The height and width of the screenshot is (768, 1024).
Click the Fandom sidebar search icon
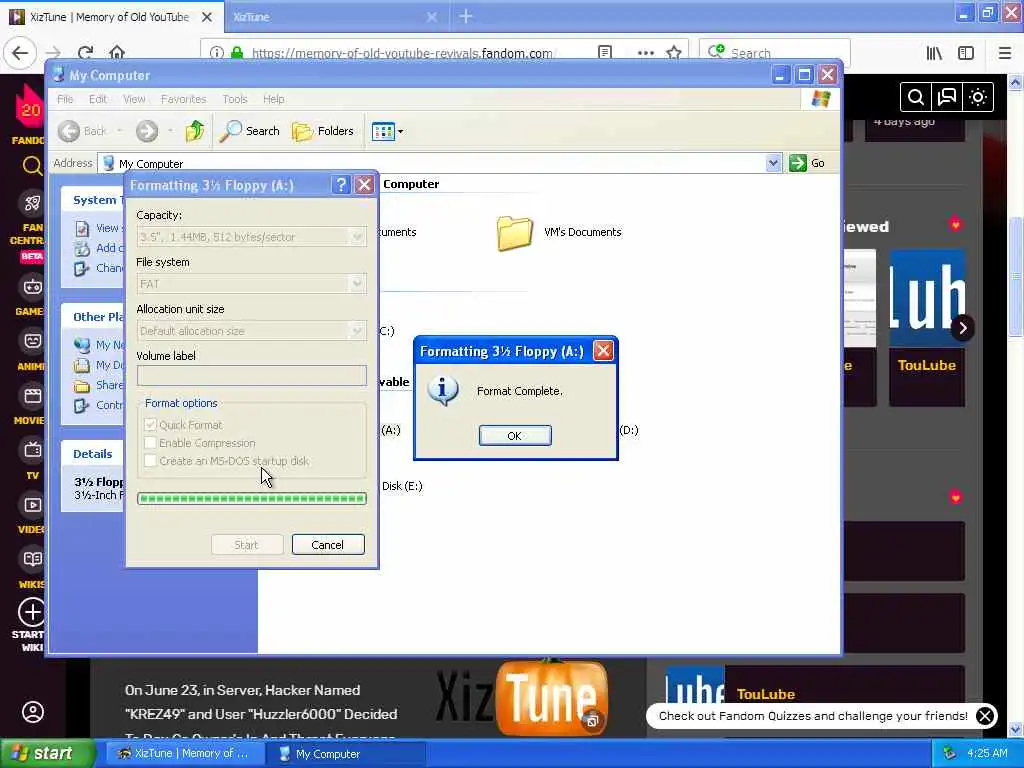pyautogui.click(x=31, y=166)
